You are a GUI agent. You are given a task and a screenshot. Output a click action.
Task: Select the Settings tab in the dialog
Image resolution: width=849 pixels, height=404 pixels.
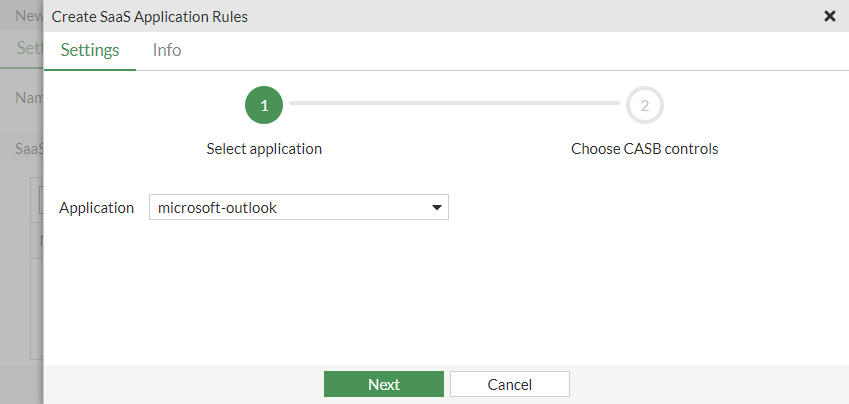pyautogui.click(x=90, y=50)
